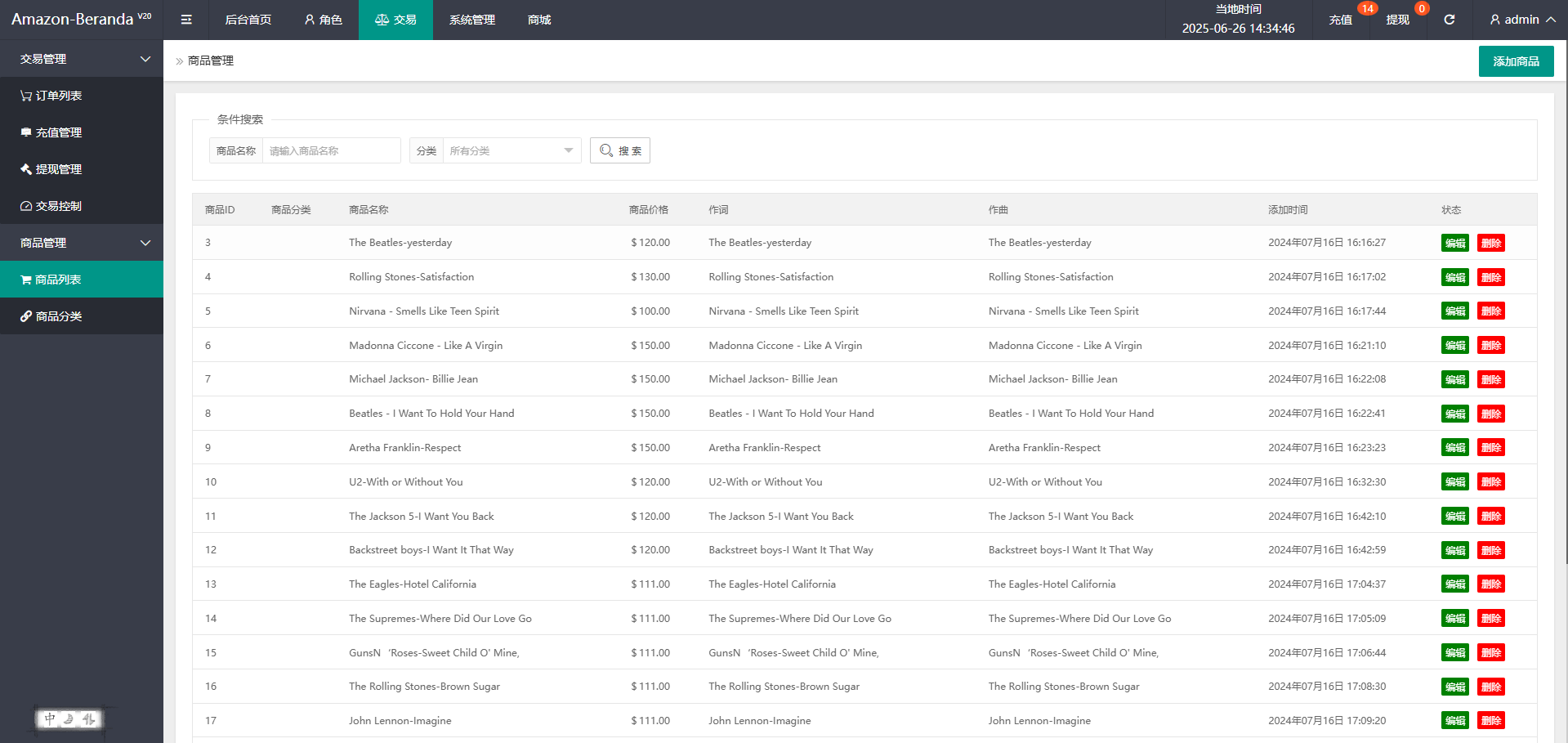Image resolution: width=1568 pixels, height=743 pixels.
Task: Edit Madonna Ciccone - Like A Virgin row
Action: (1455, 346)
